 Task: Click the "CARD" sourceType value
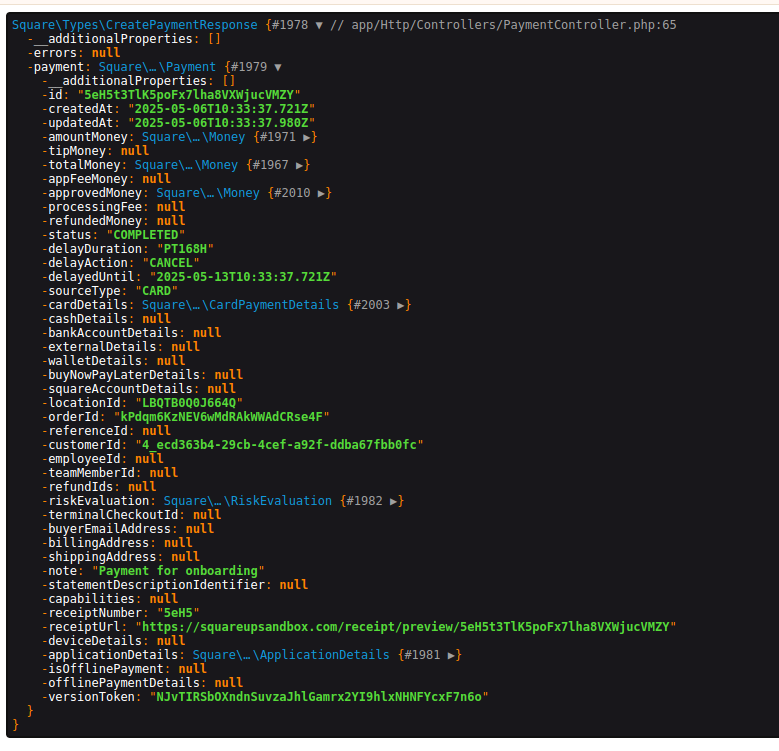156,291
